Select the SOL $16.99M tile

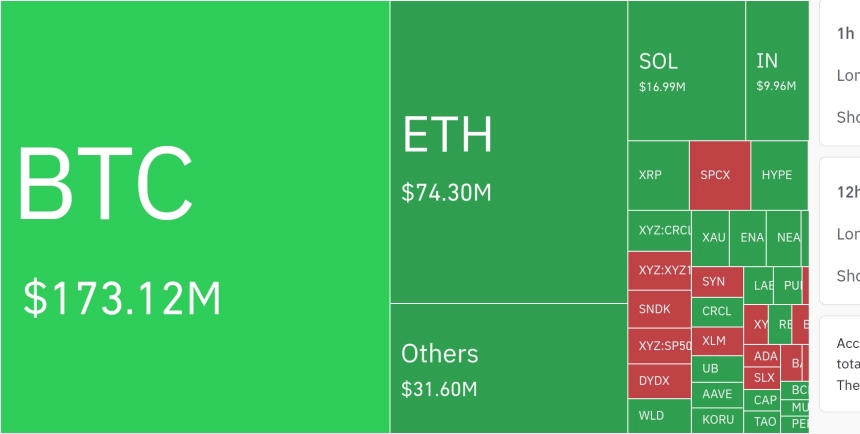(x=687, y=70)
